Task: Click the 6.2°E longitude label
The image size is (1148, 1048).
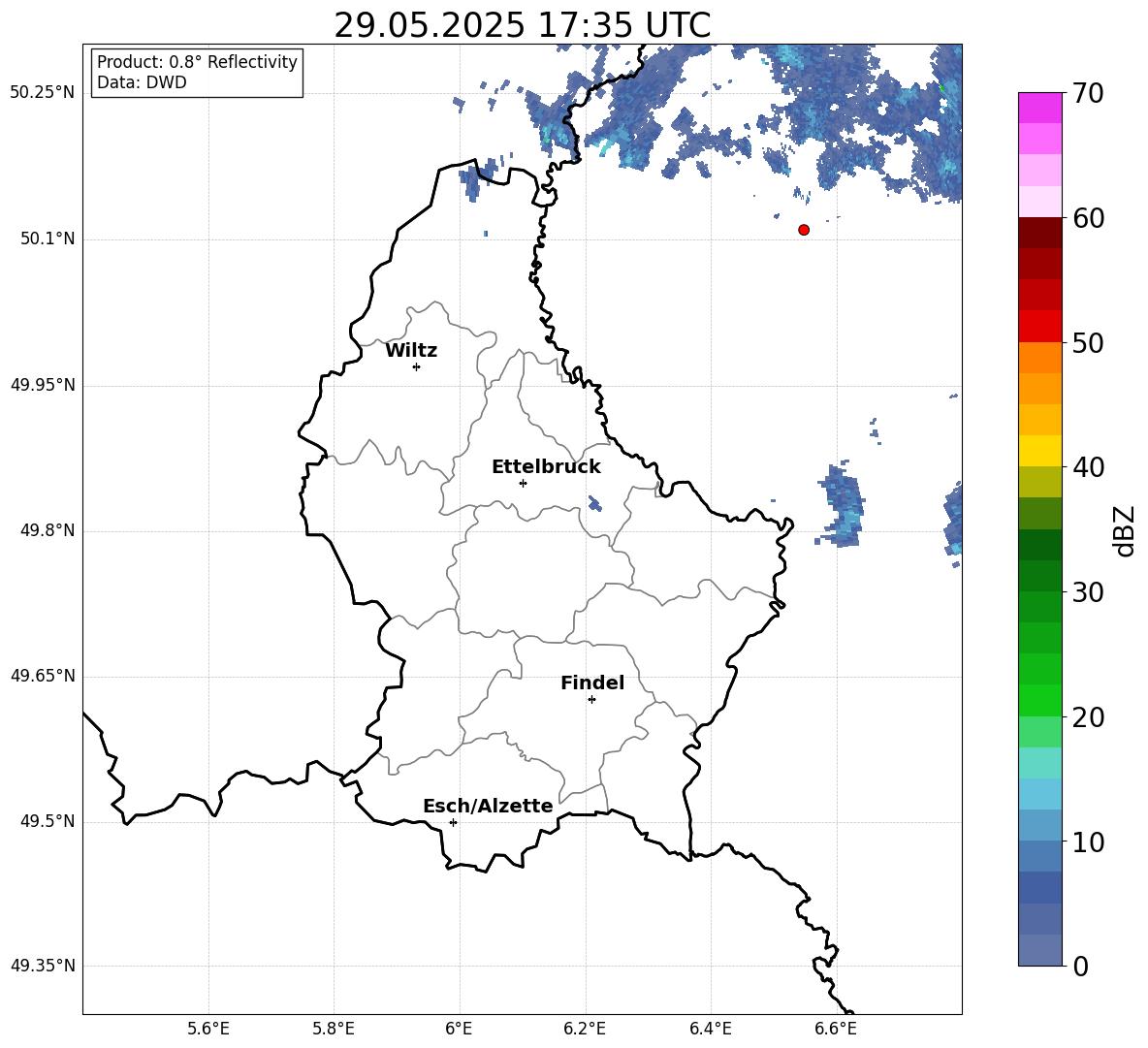Action: (x=585, y=1029)
